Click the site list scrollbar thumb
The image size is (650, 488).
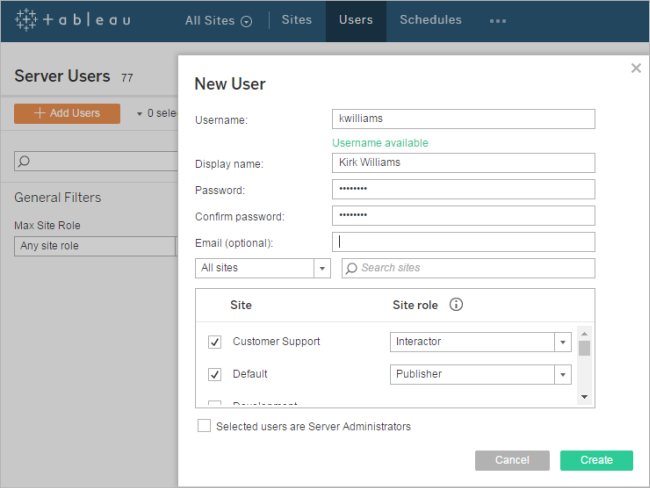pos(585,348)
